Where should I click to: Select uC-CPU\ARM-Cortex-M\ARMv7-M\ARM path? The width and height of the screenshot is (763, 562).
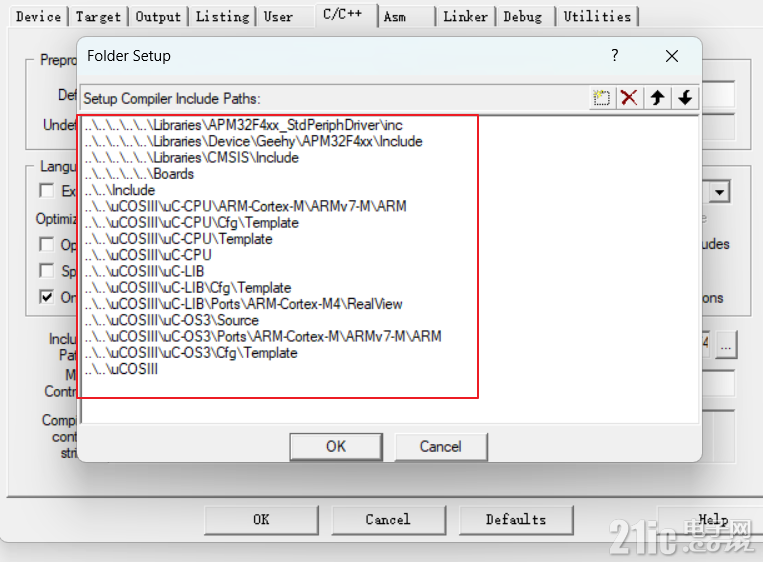click(246, 206)
